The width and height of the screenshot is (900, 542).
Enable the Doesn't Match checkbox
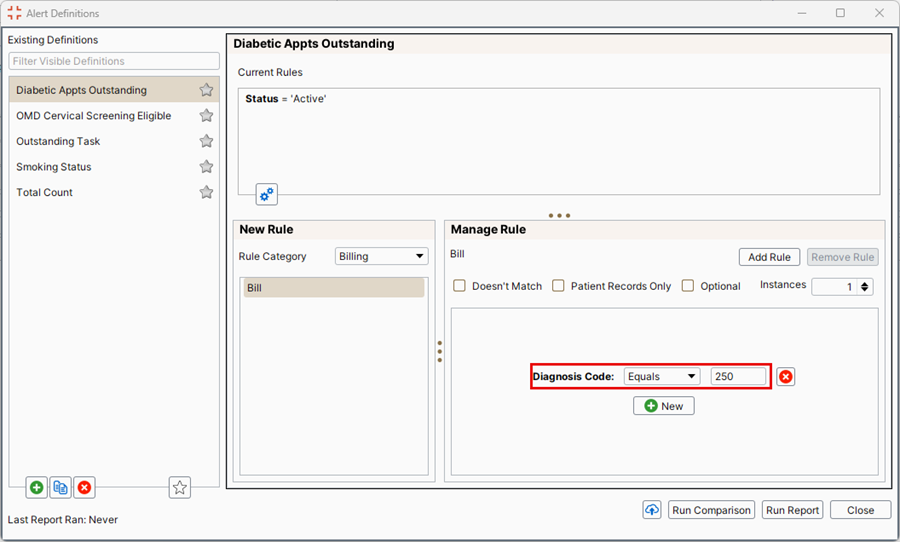click(460, 286)
